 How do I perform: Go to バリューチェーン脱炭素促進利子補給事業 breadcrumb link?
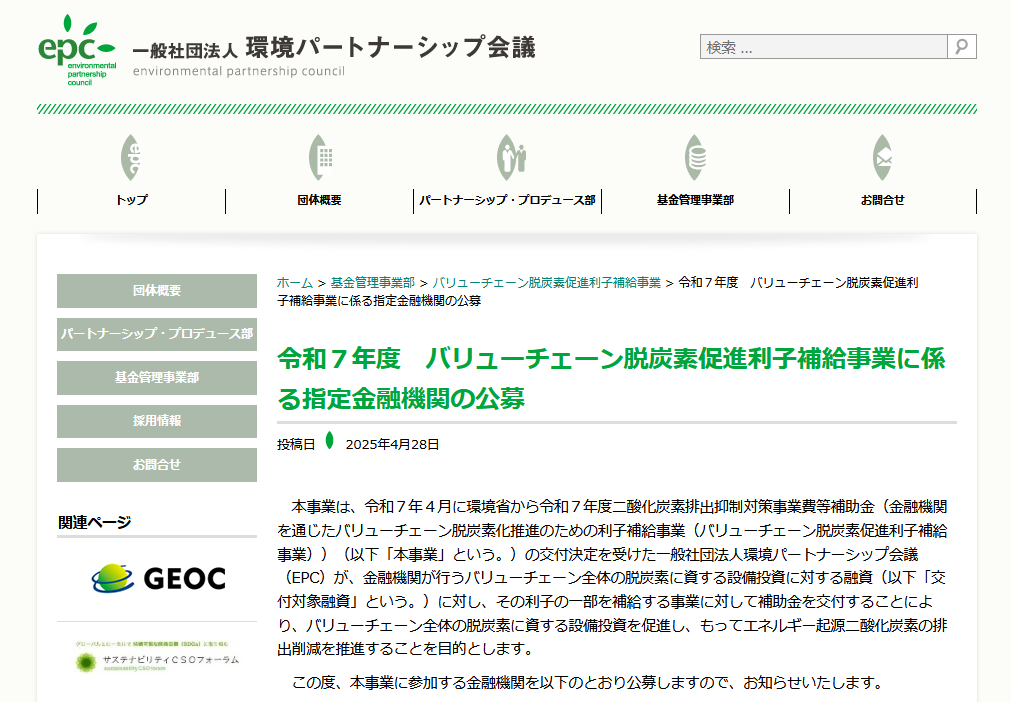[x=546, y=283]
